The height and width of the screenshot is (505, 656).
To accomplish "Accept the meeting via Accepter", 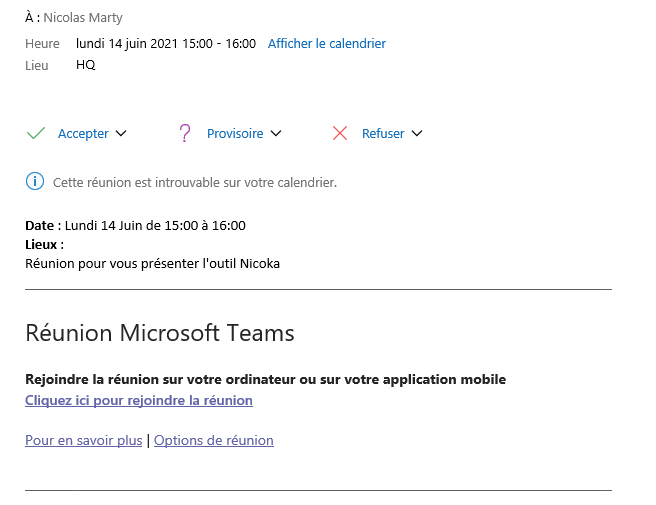I will pos(83,133).
